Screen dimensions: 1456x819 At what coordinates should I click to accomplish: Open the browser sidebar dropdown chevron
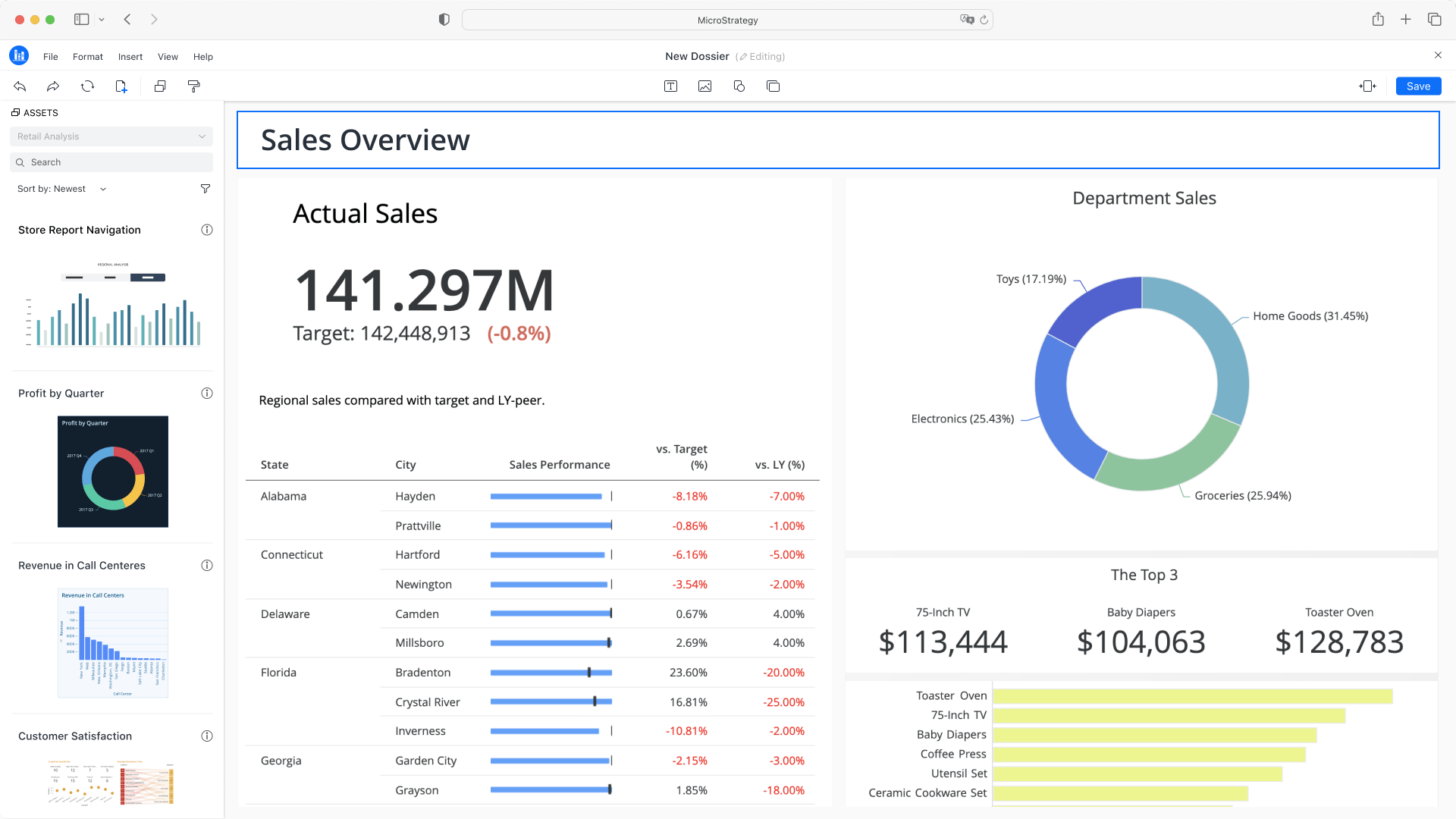(x=102, y=20)
